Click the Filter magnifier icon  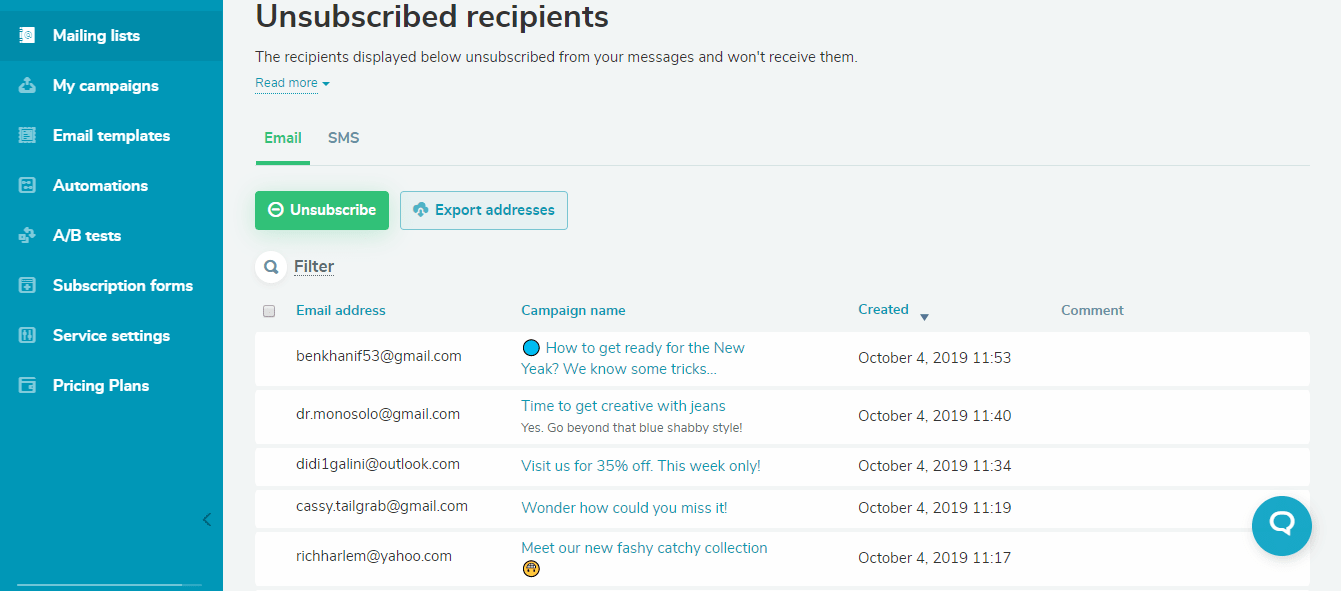coord(270,266)
